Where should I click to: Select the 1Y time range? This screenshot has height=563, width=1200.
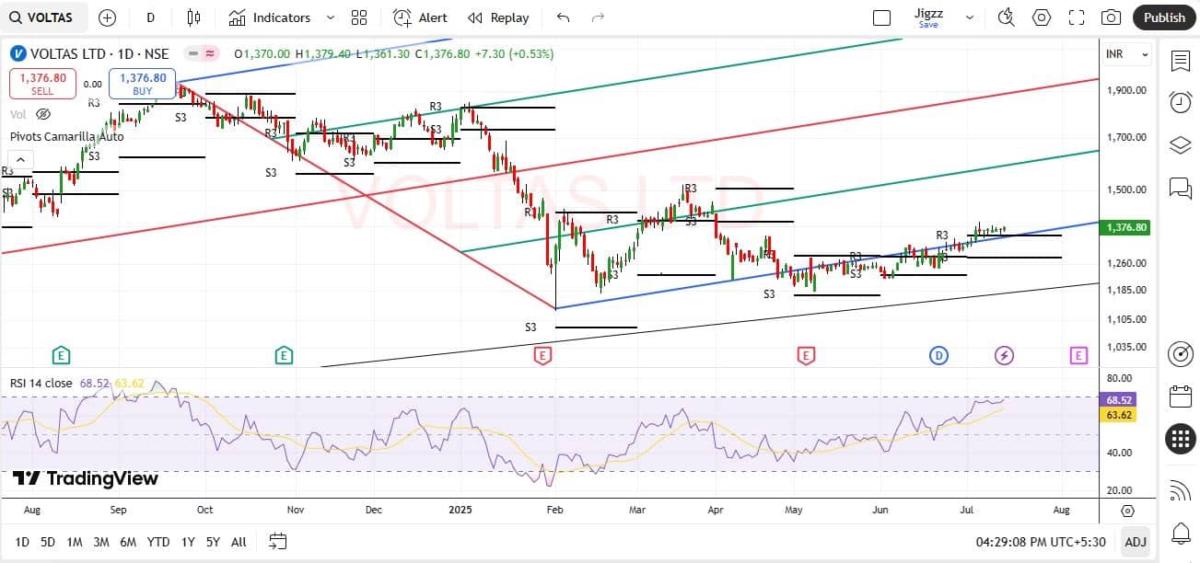pos(188,542)
